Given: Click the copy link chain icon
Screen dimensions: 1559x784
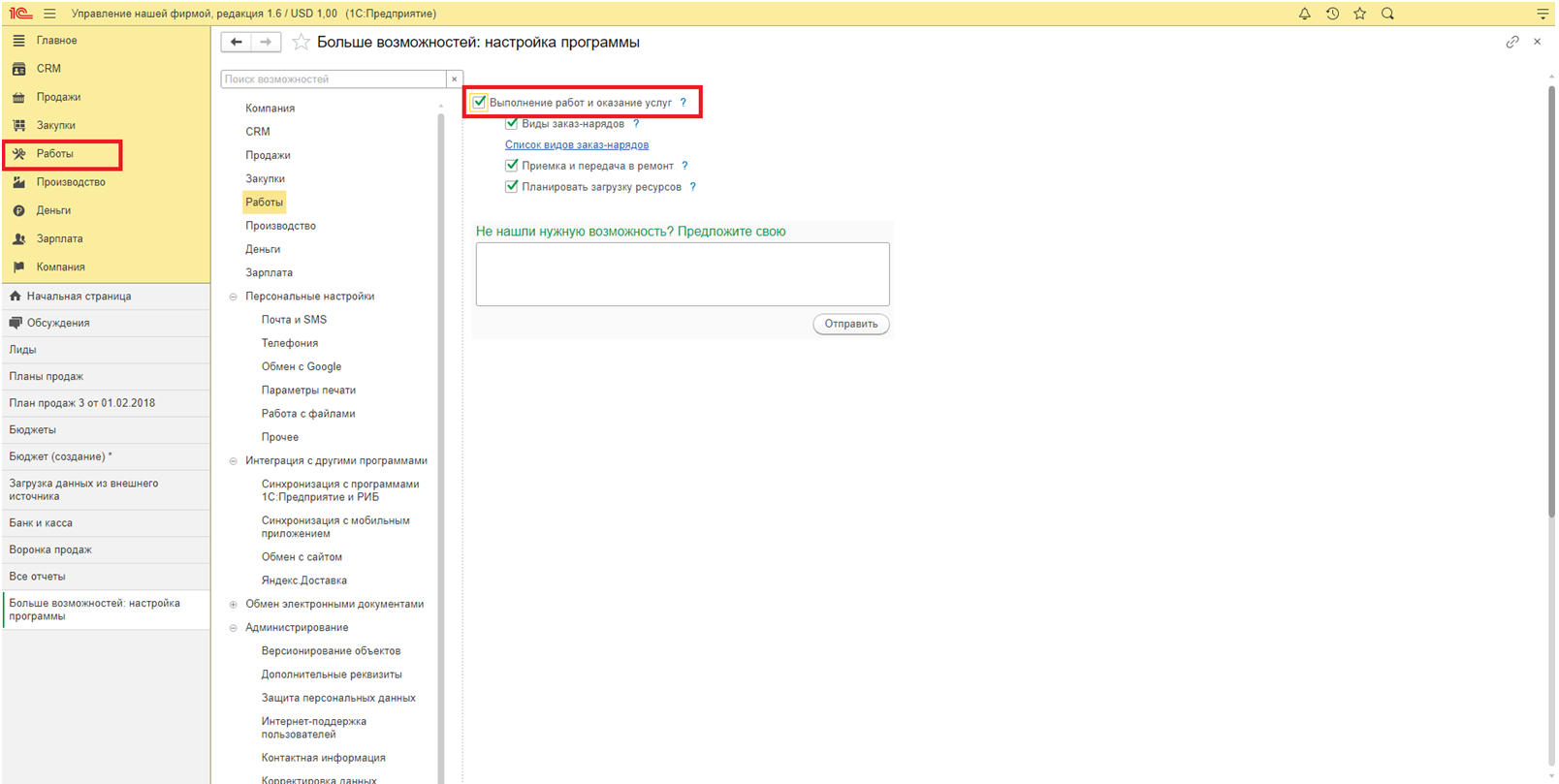Looking at the screenshot, I should 1511,42.
